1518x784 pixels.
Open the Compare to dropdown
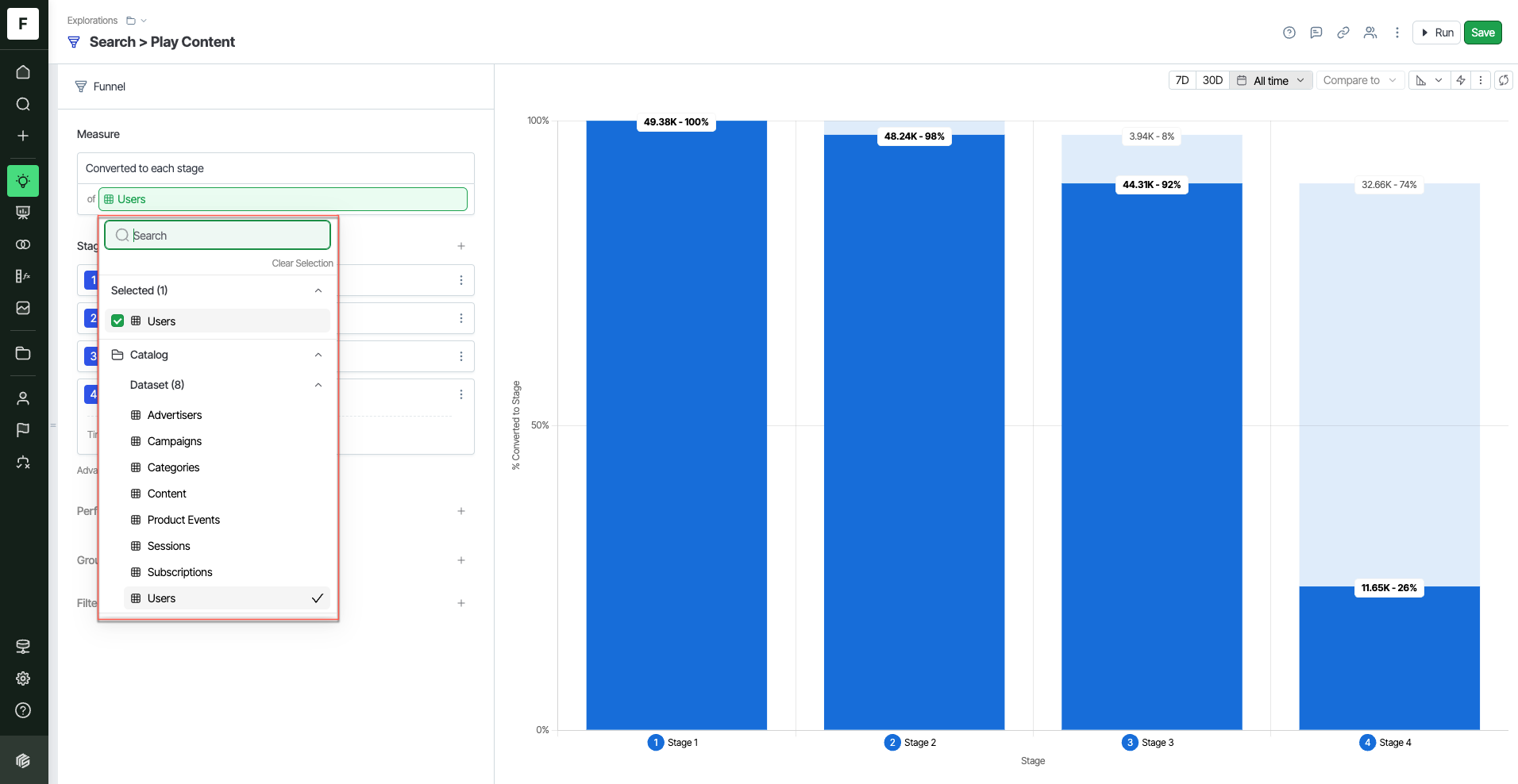[x=1361, y=80]
